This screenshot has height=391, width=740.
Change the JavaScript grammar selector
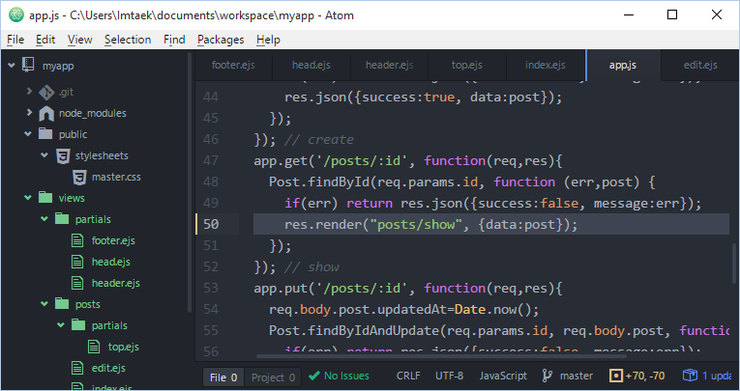(x=503, y=376)
